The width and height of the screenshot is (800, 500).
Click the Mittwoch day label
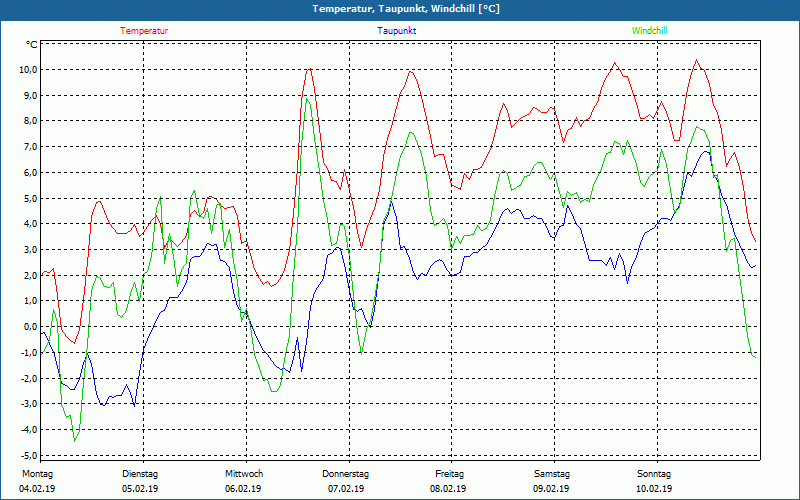(x=244, y=474)
